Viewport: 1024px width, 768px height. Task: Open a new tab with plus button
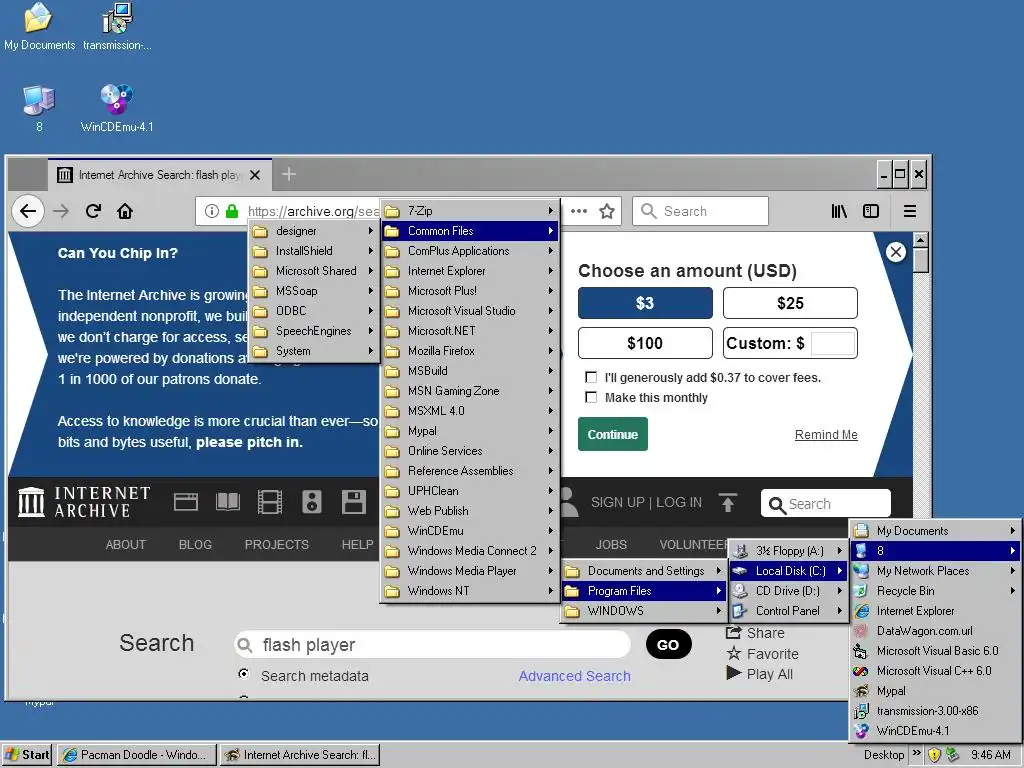pyautogui.click(x=289, y=174)
